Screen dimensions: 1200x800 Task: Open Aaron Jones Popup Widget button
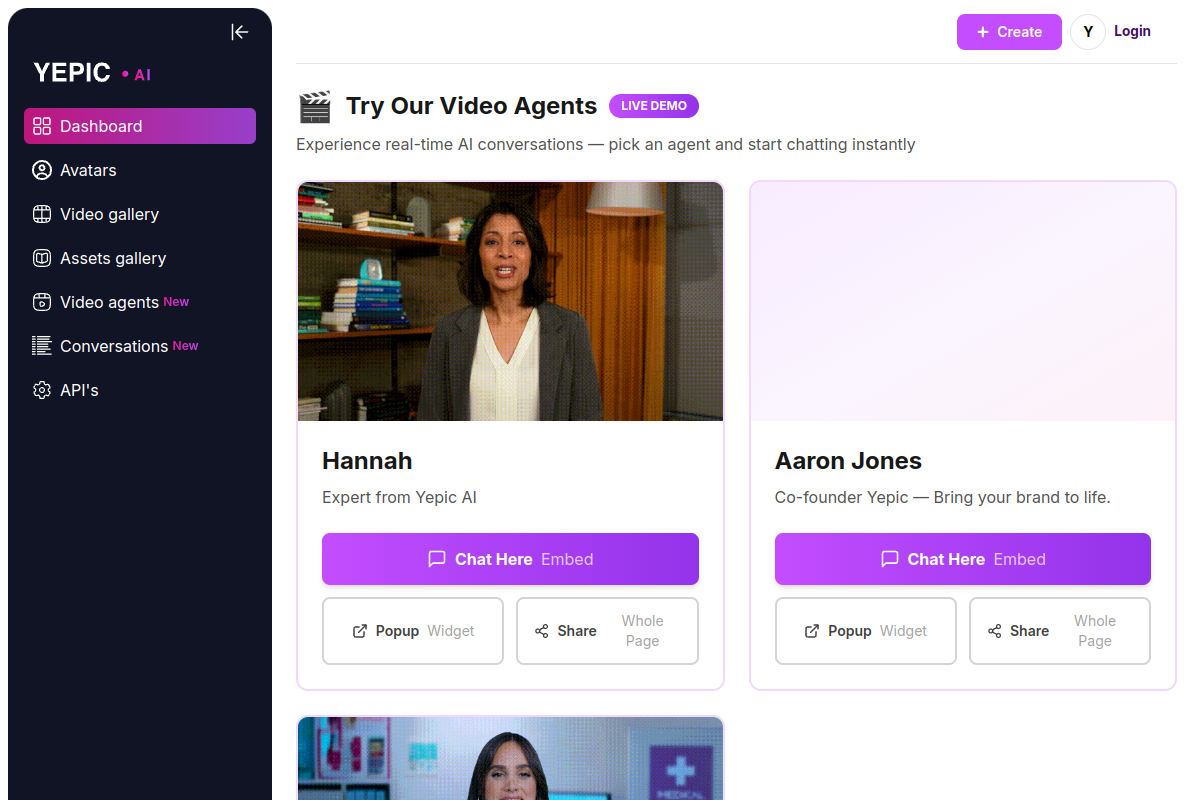click(866, 631)
